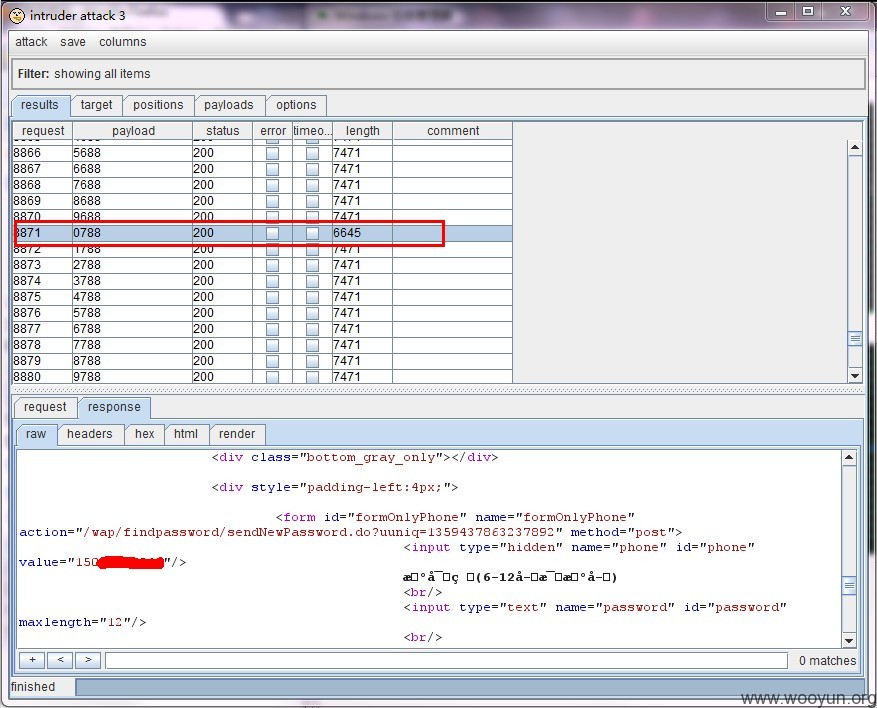Select payload cell 3788
This screenshot has height=708, width=877.
[133, 281]
